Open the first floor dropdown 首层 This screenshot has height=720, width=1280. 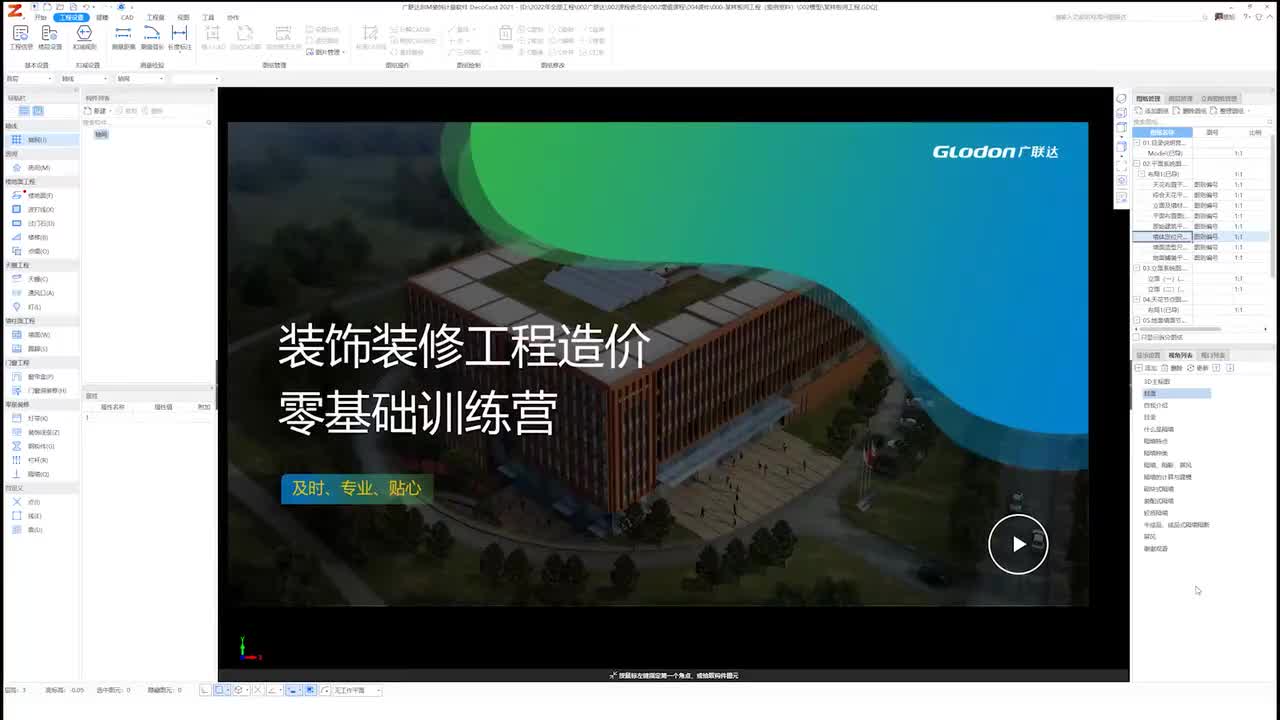click(x=28, y=78)
